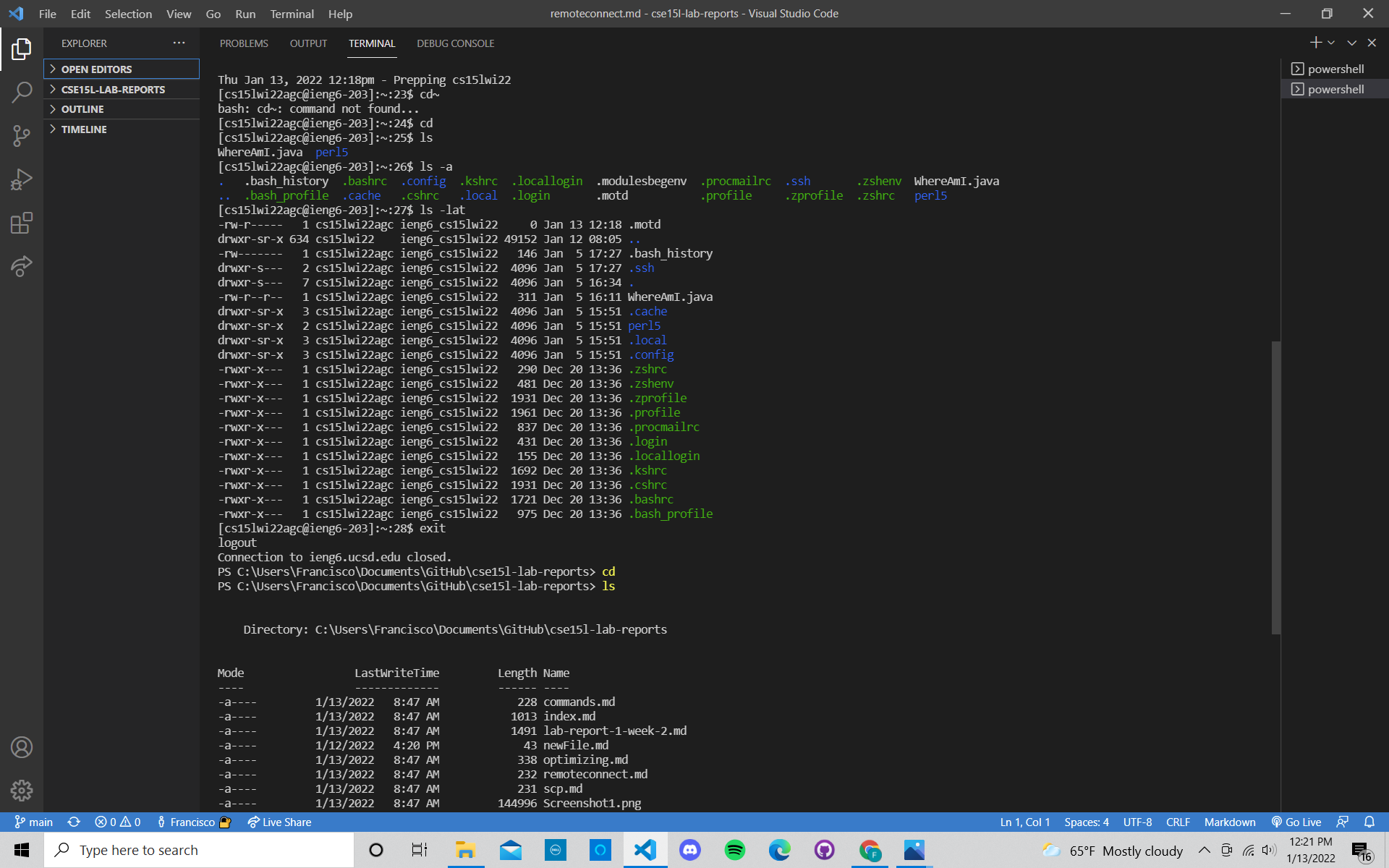1389x868 pixels.
Task: Open Microsoft Edge from taskbar
Action: [779, 850]
